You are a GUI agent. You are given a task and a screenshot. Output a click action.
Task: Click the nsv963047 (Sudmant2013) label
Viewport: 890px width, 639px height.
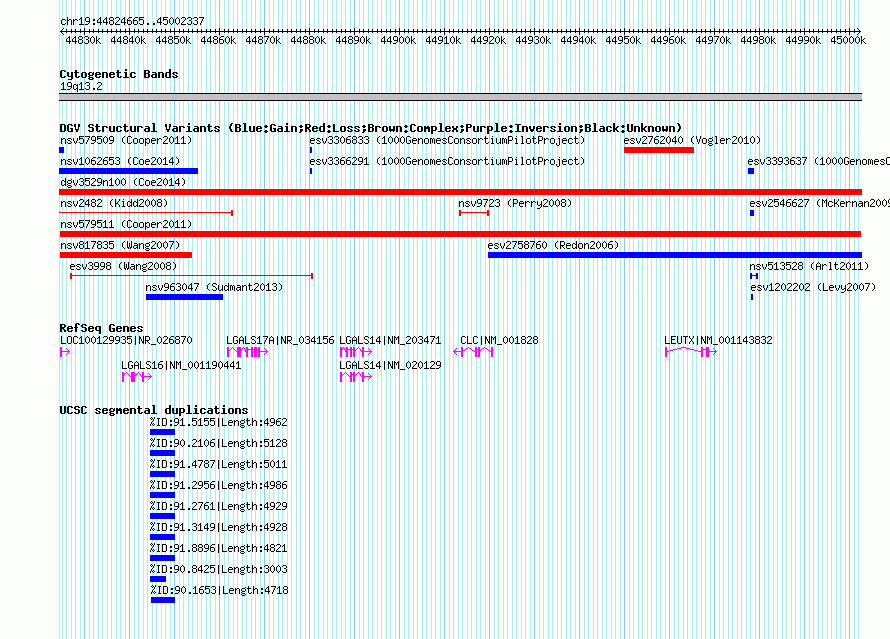pos(214,287)
